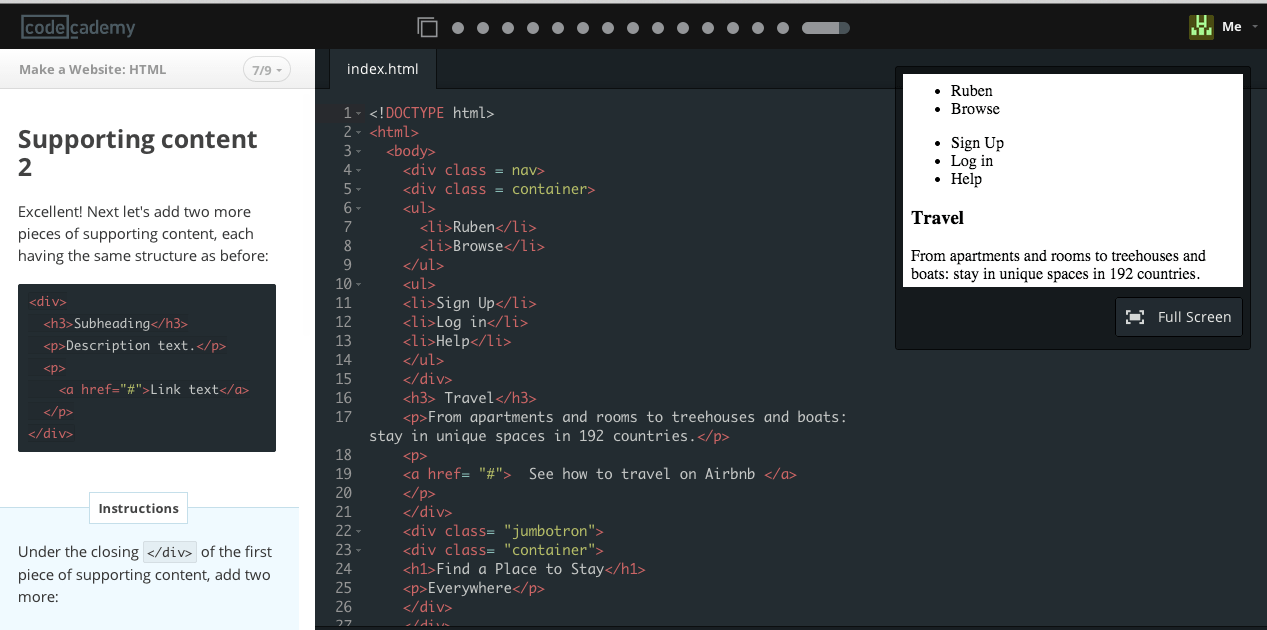Click the Codecademy logo
The width and height of the screenshot is (1267, 630).
tap(78, 27)
